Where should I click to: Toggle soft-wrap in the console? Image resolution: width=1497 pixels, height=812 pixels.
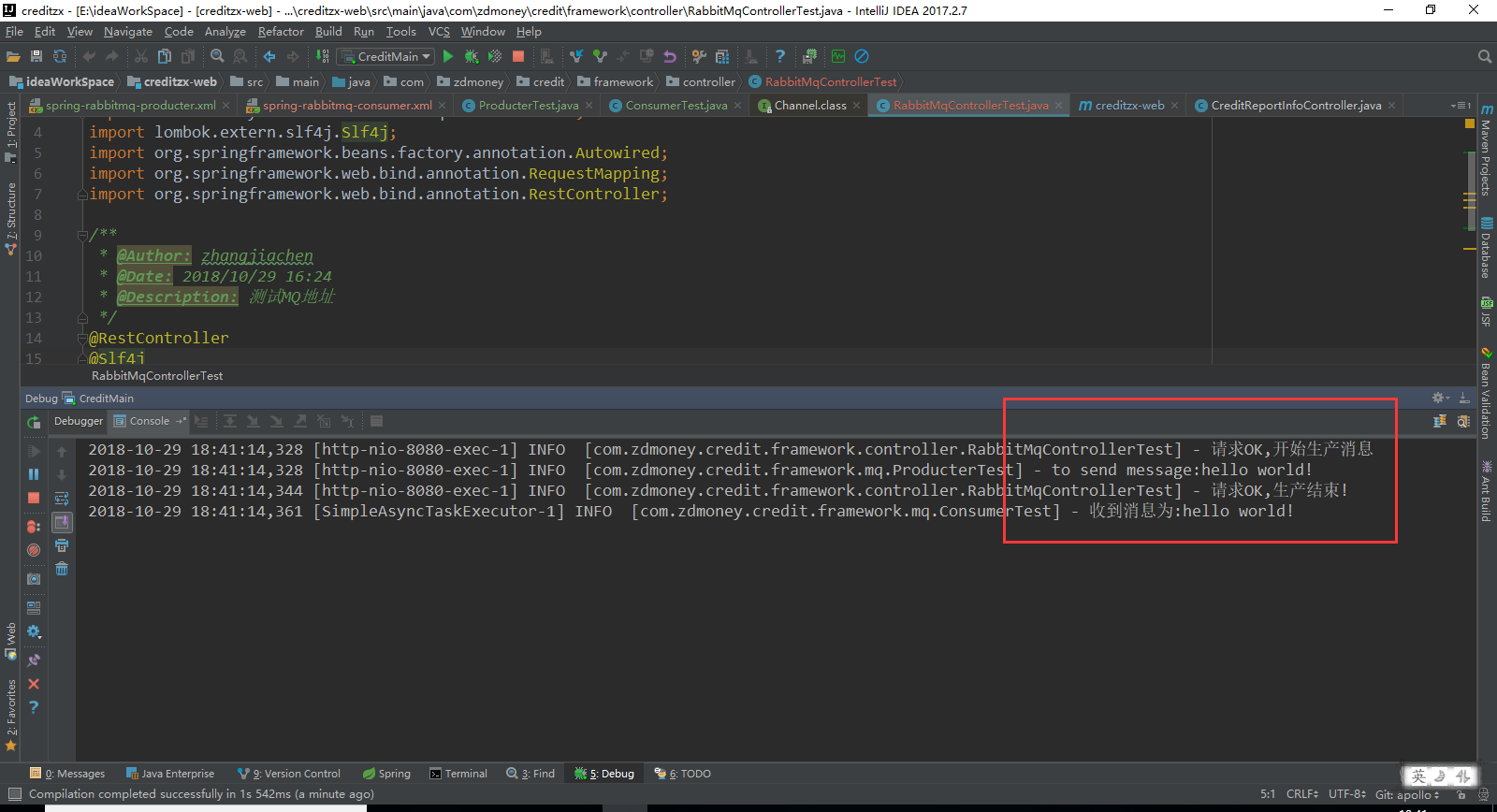(x=62, y=498)
